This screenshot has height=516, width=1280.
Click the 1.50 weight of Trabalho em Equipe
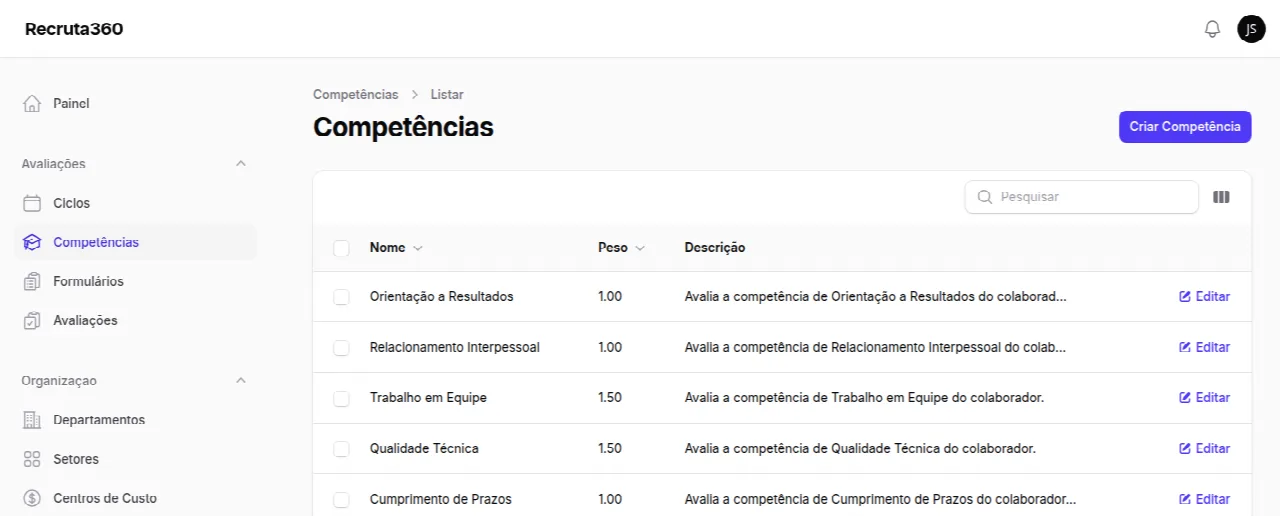pos(610,397)
